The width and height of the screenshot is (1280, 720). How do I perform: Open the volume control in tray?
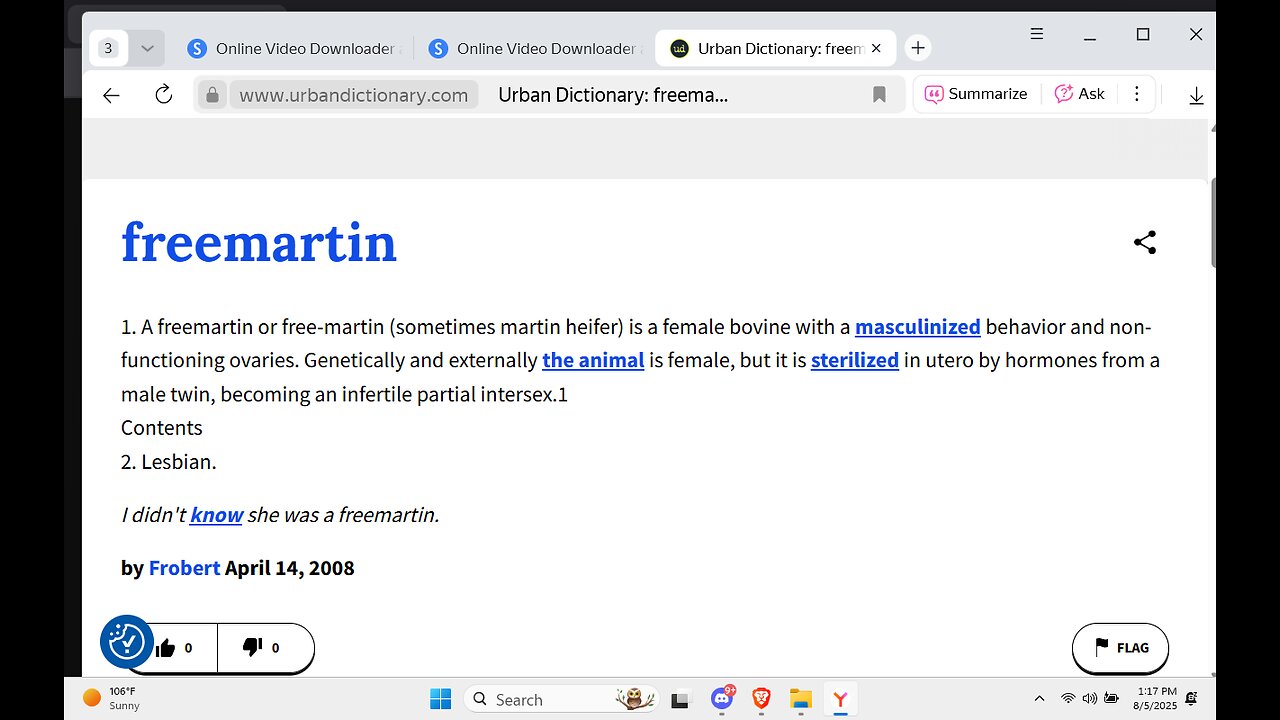[1090, 699]
